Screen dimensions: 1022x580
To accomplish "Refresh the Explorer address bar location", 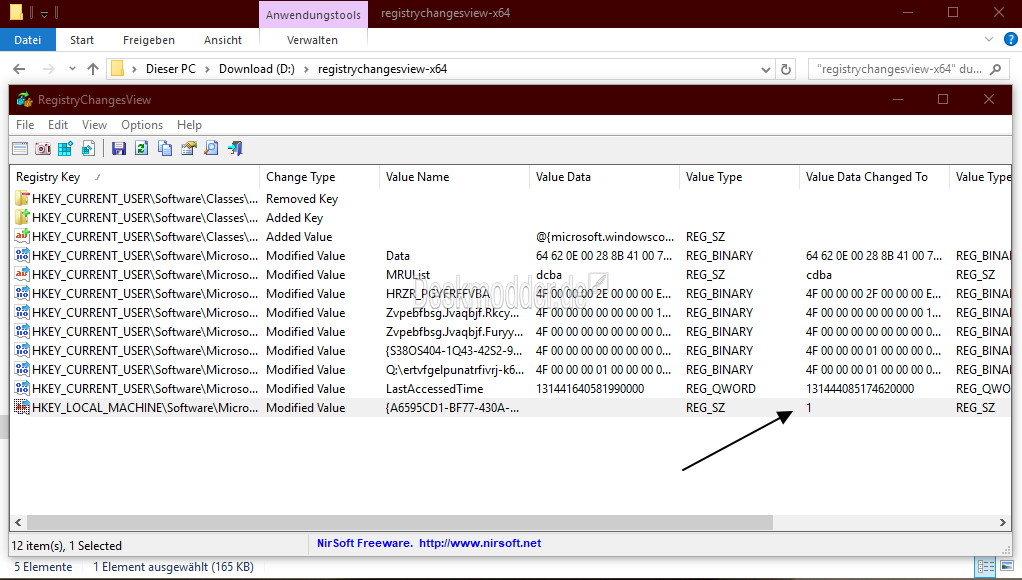I will pyautogui.click(x=786, y=69).
